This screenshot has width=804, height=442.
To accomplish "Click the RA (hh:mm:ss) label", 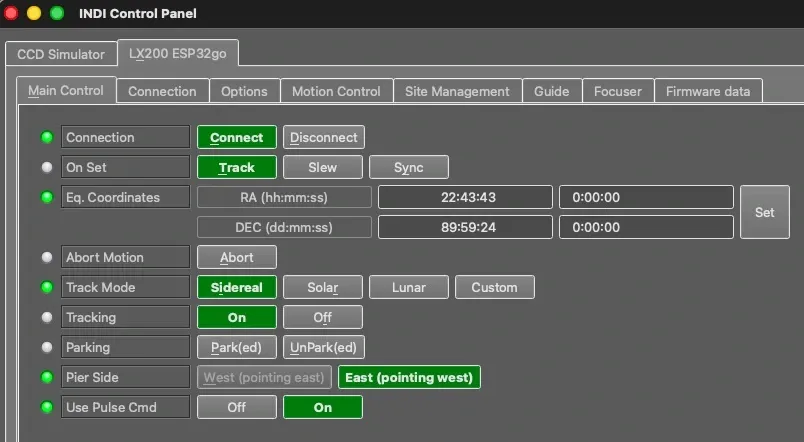I will (284, 197).
